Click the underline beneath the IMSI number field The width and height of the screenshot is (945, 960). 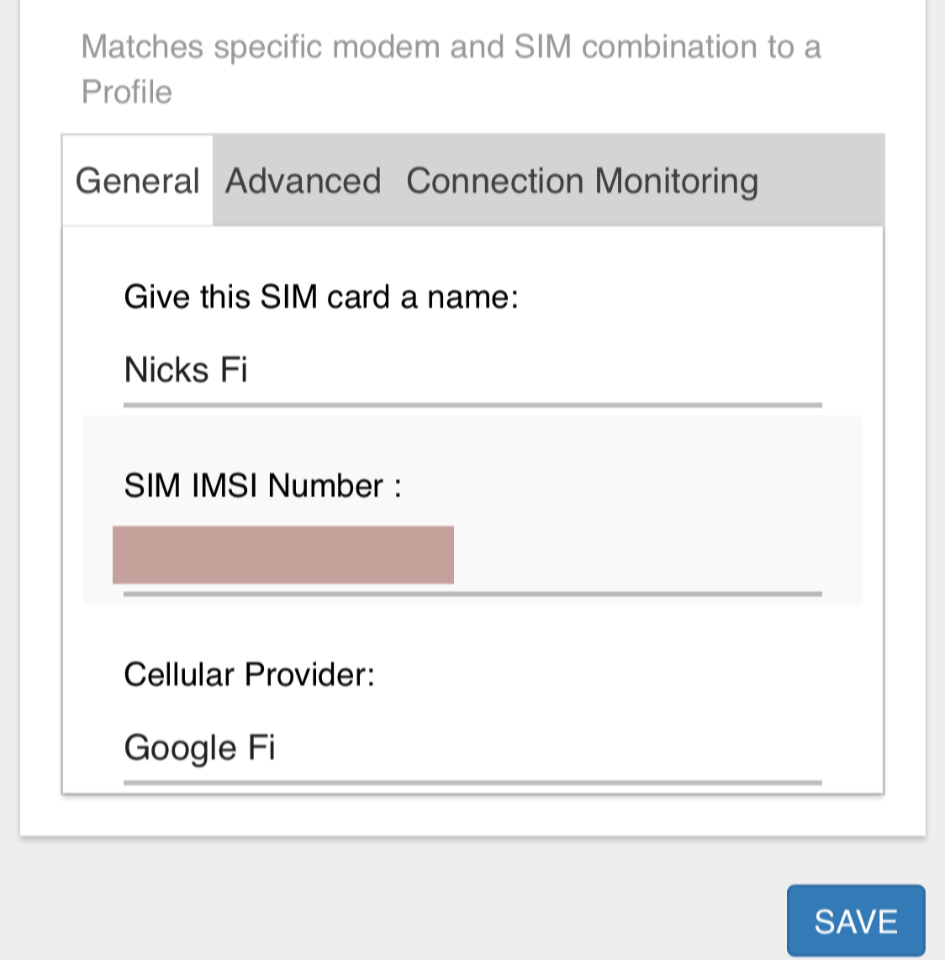tap(472, 593)
